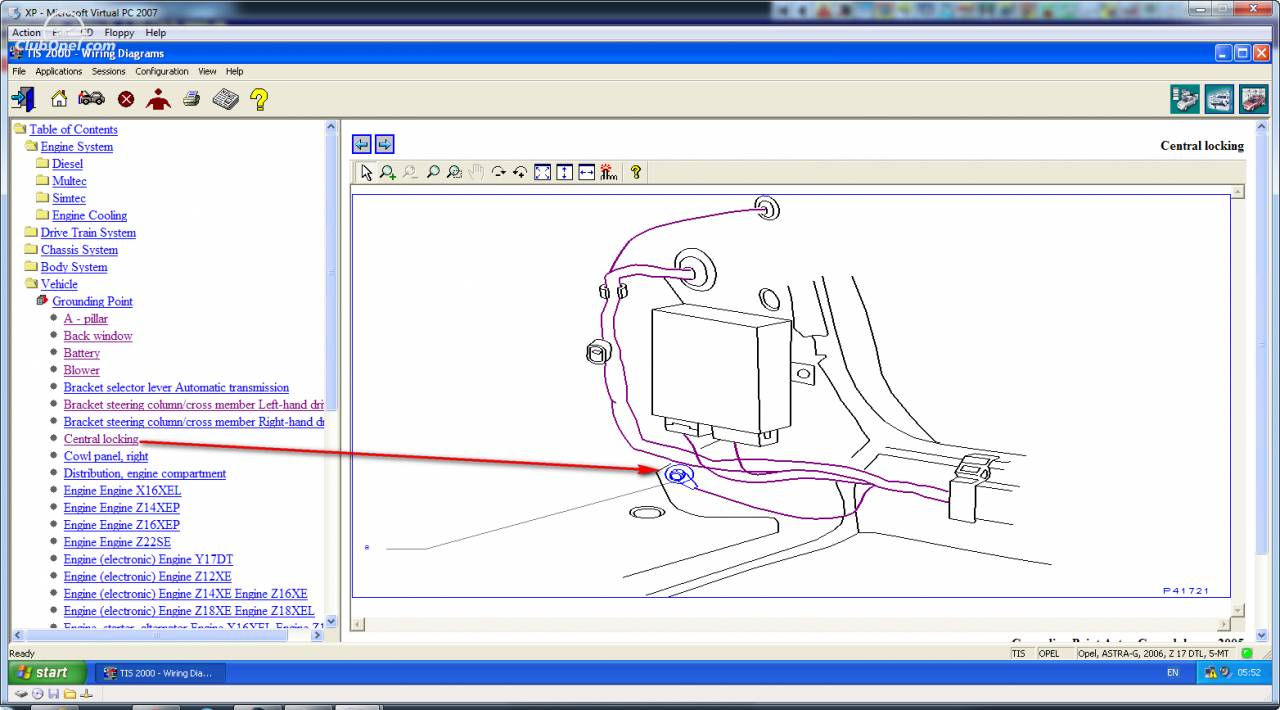Expand the Engine Cooling folder
The width and height of the screenshot is (1280, 710).
[42, 215]
